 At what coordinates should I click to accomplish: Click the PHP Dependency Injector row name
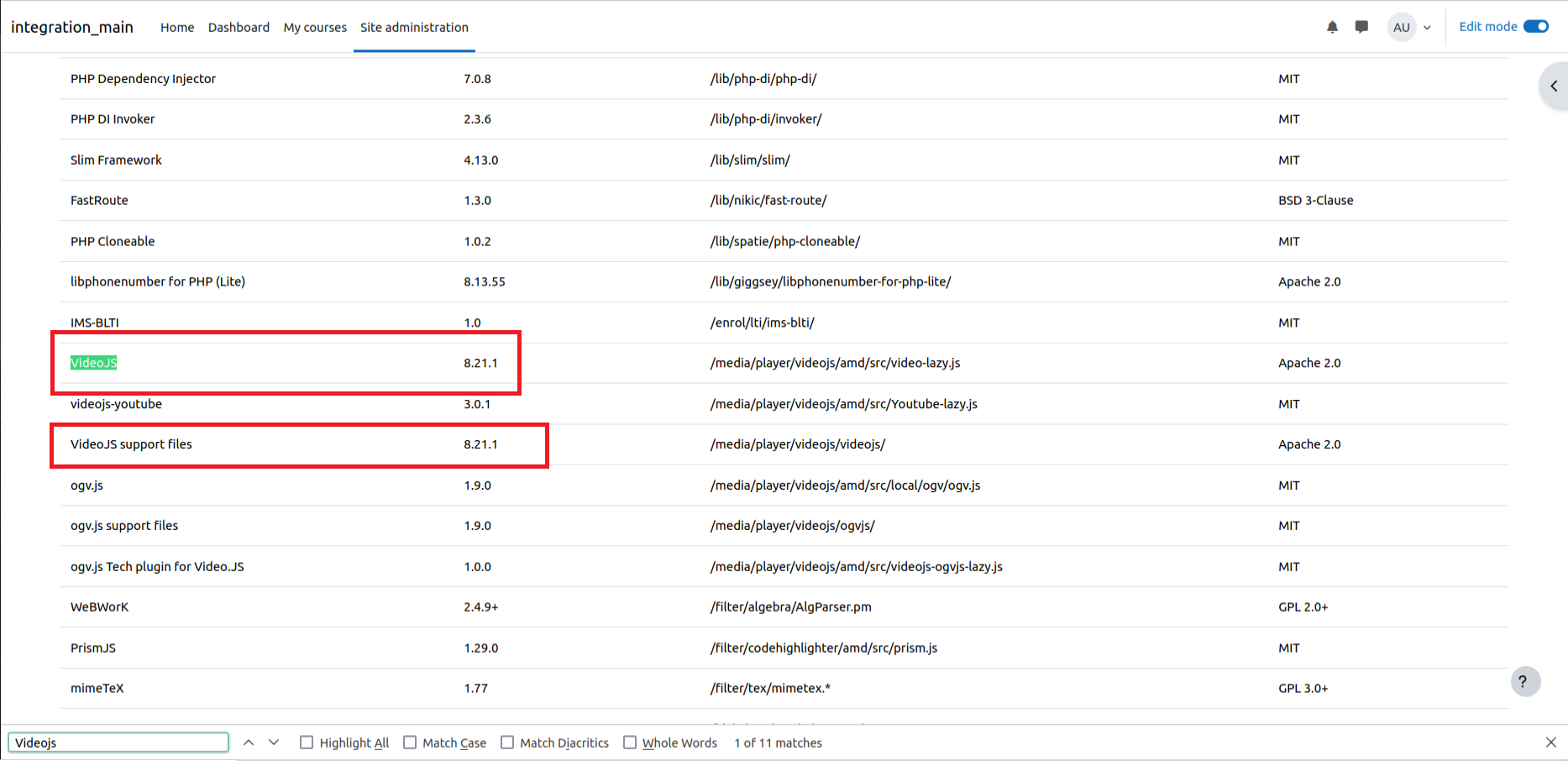click(x=143, y=79)
